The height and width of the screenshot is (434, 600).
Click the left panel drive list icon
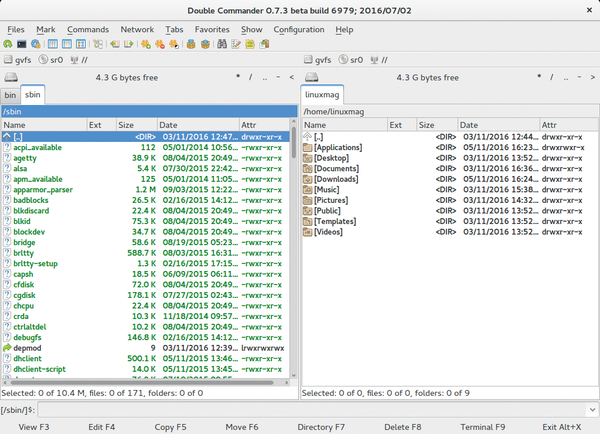click(x=11, y=77)
